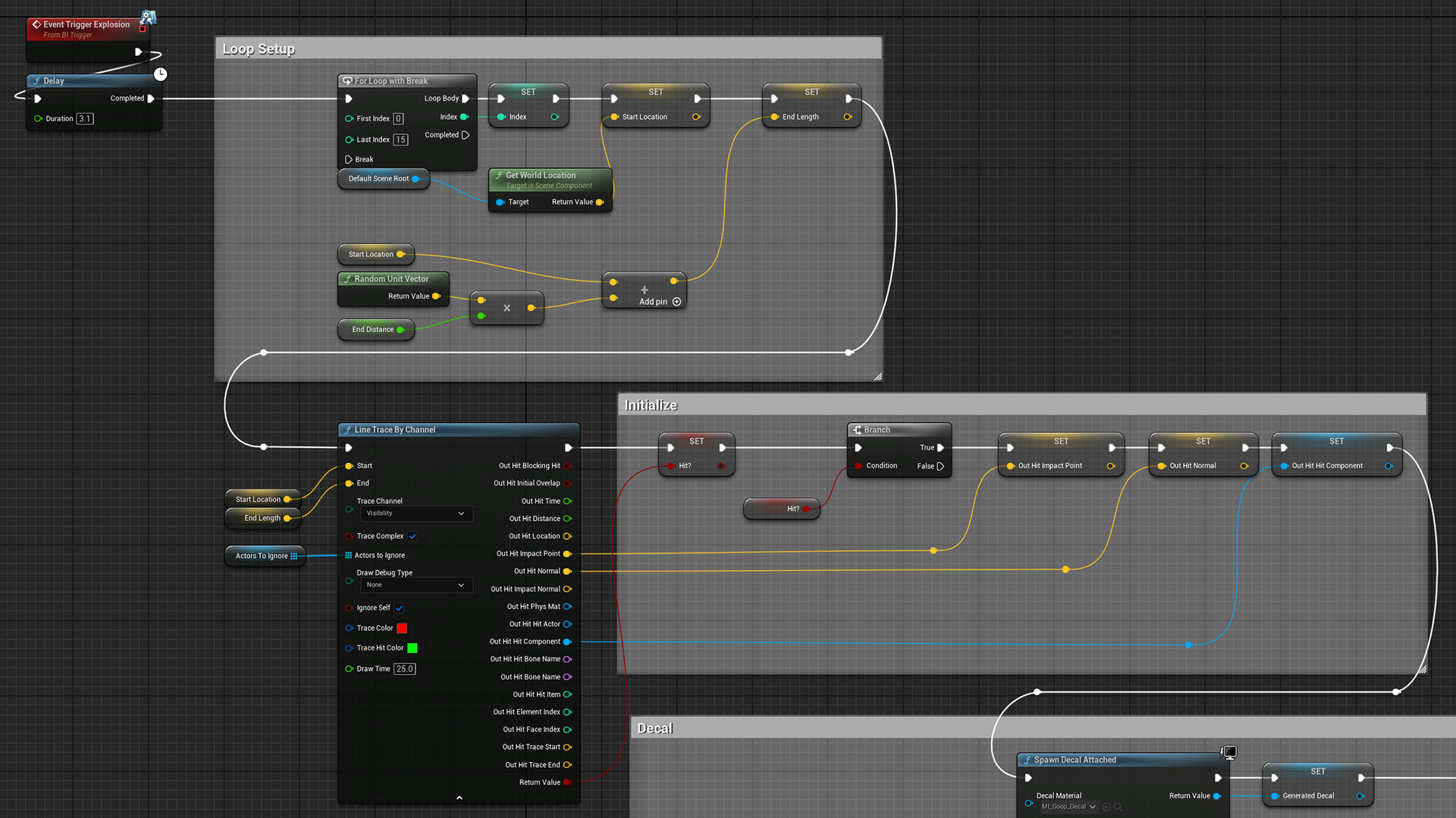The width and height of the screenshot is (1456, 818).
Task: Click the For Loop Loop Body exec pin
Action: [x=466, y=99]
